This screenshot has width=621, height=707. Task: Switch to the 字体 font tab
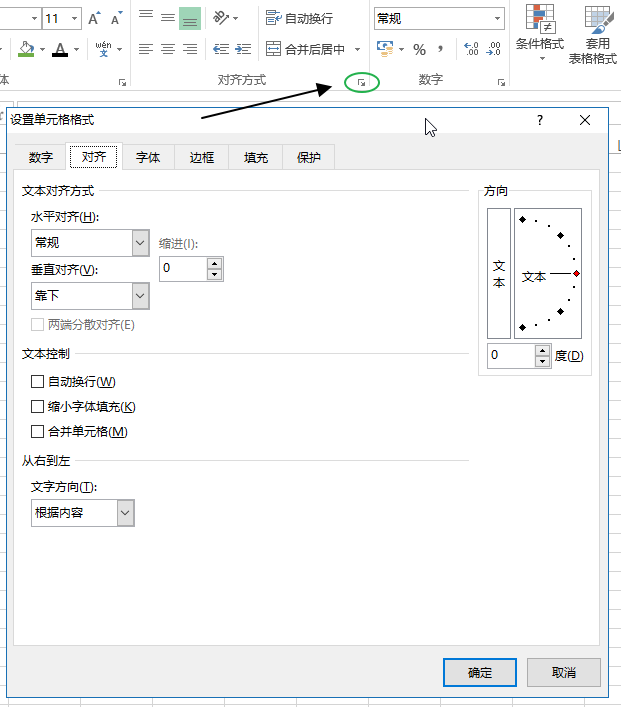pos(148,158)
